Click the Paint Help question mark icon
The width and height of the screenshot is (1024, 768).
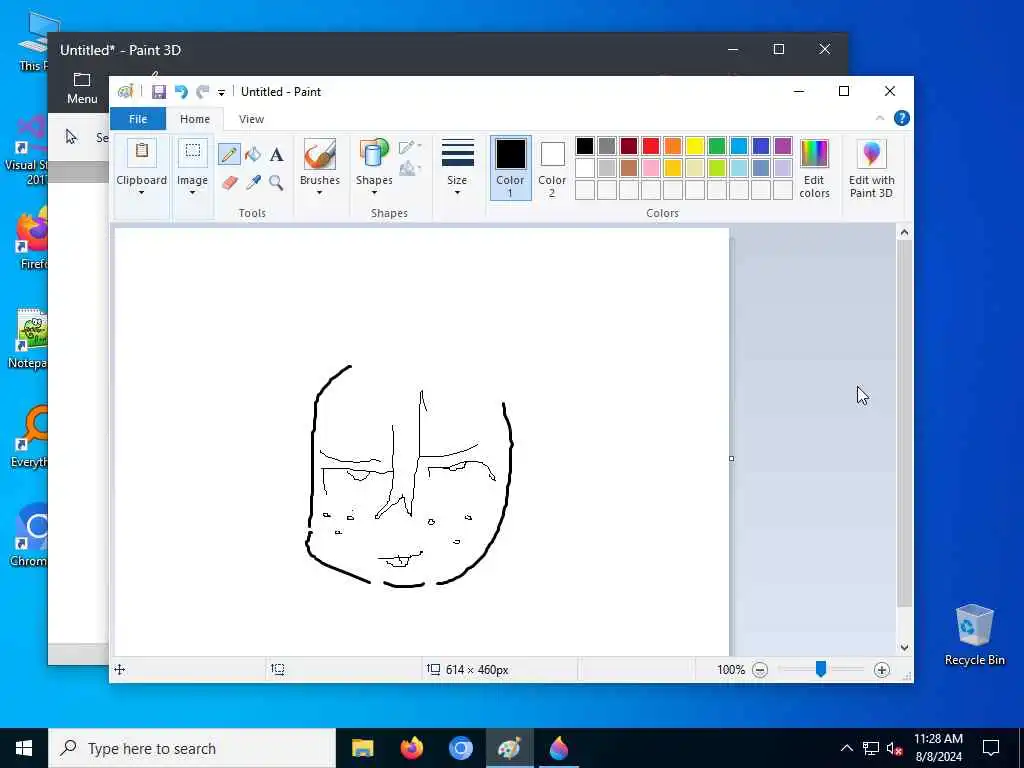[902, 118]
